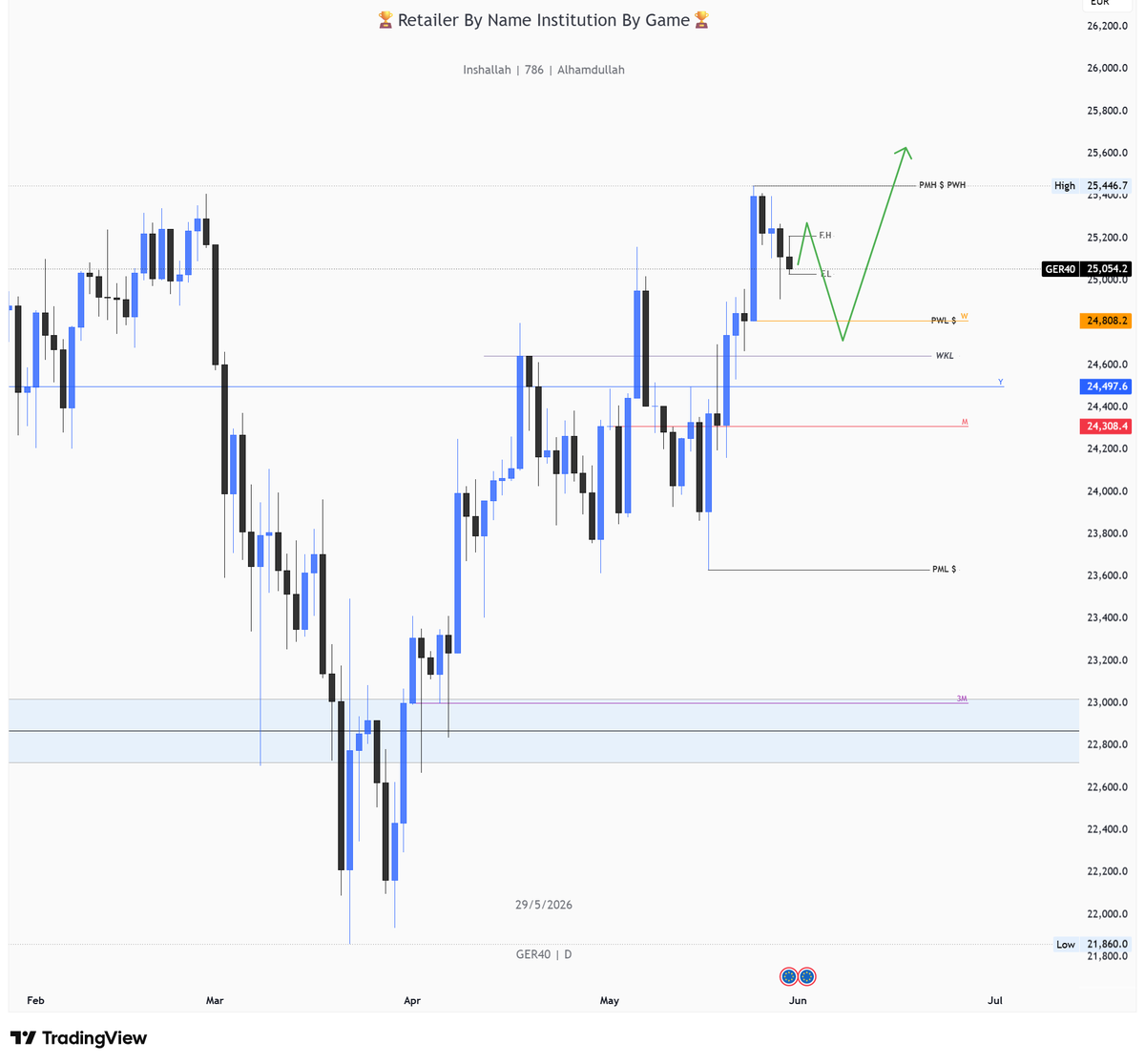This screenshot has width=1145, height=1064.
Task: Click the blue 24,497.6 price tag
Action: pyautogui.click(x=1106, y=386)
